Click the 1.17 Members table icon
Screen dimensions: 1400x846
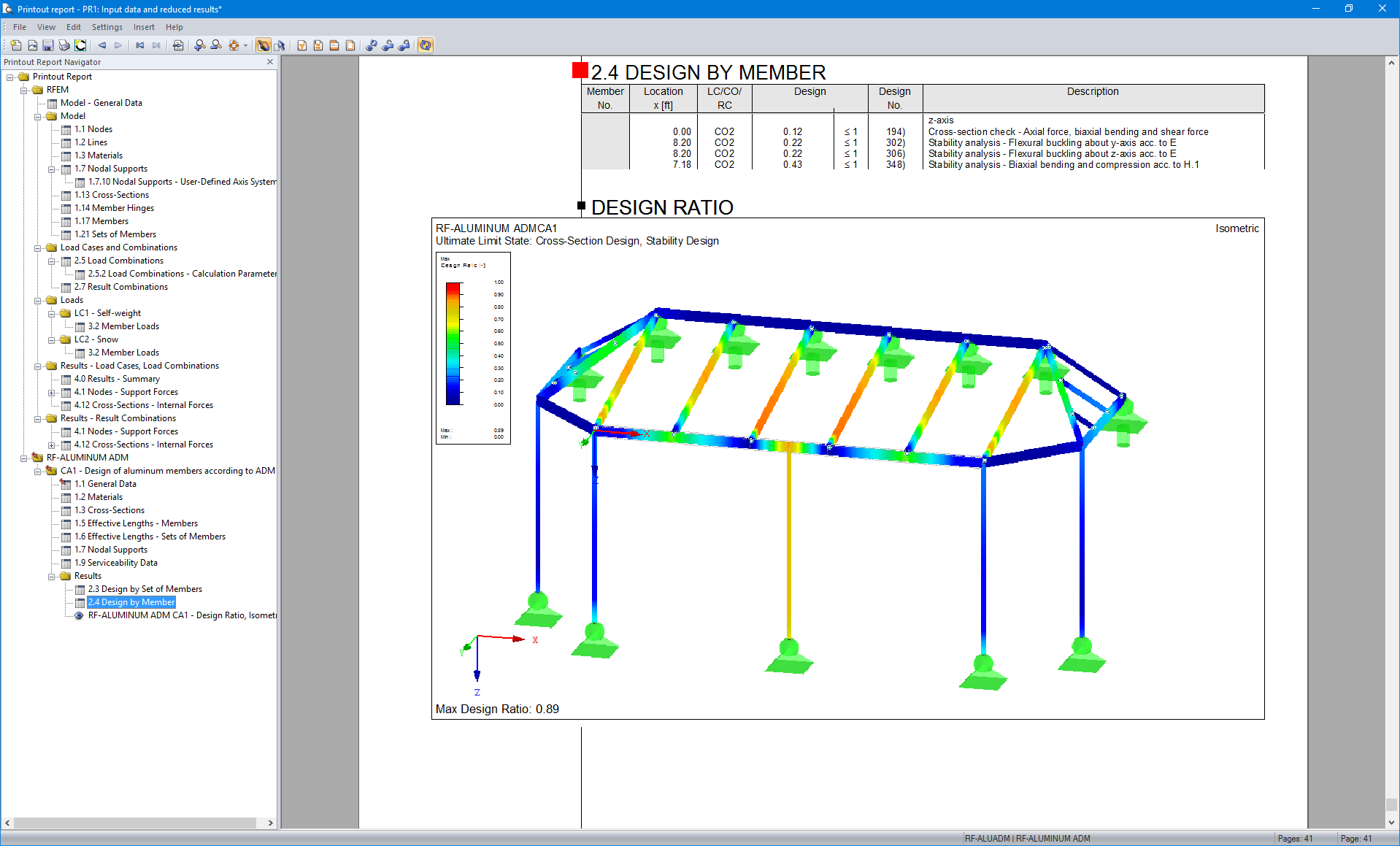pyautogui.click(x=66, y=221)
